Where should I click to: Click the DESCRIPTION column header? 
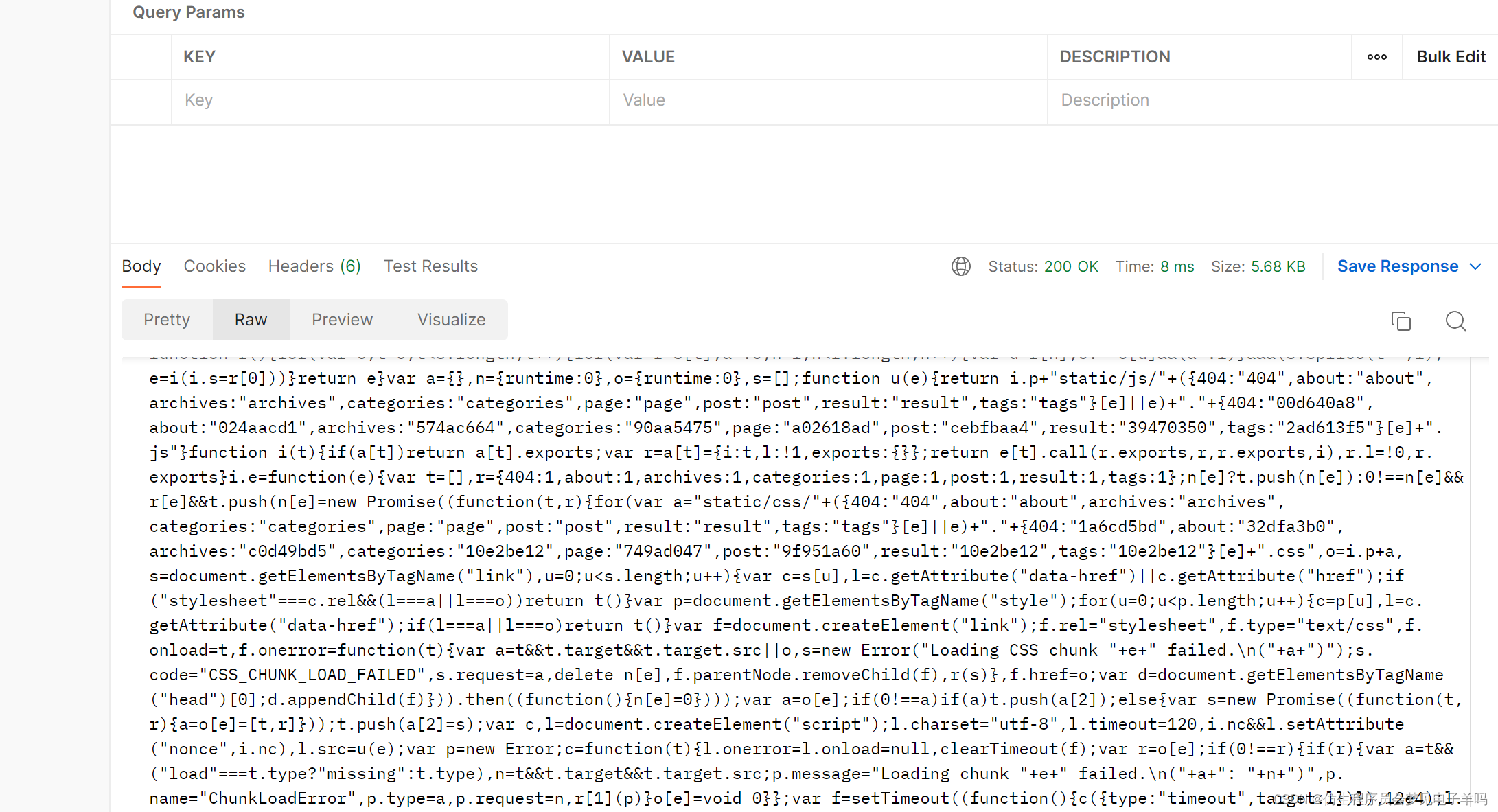point(1114,57)
